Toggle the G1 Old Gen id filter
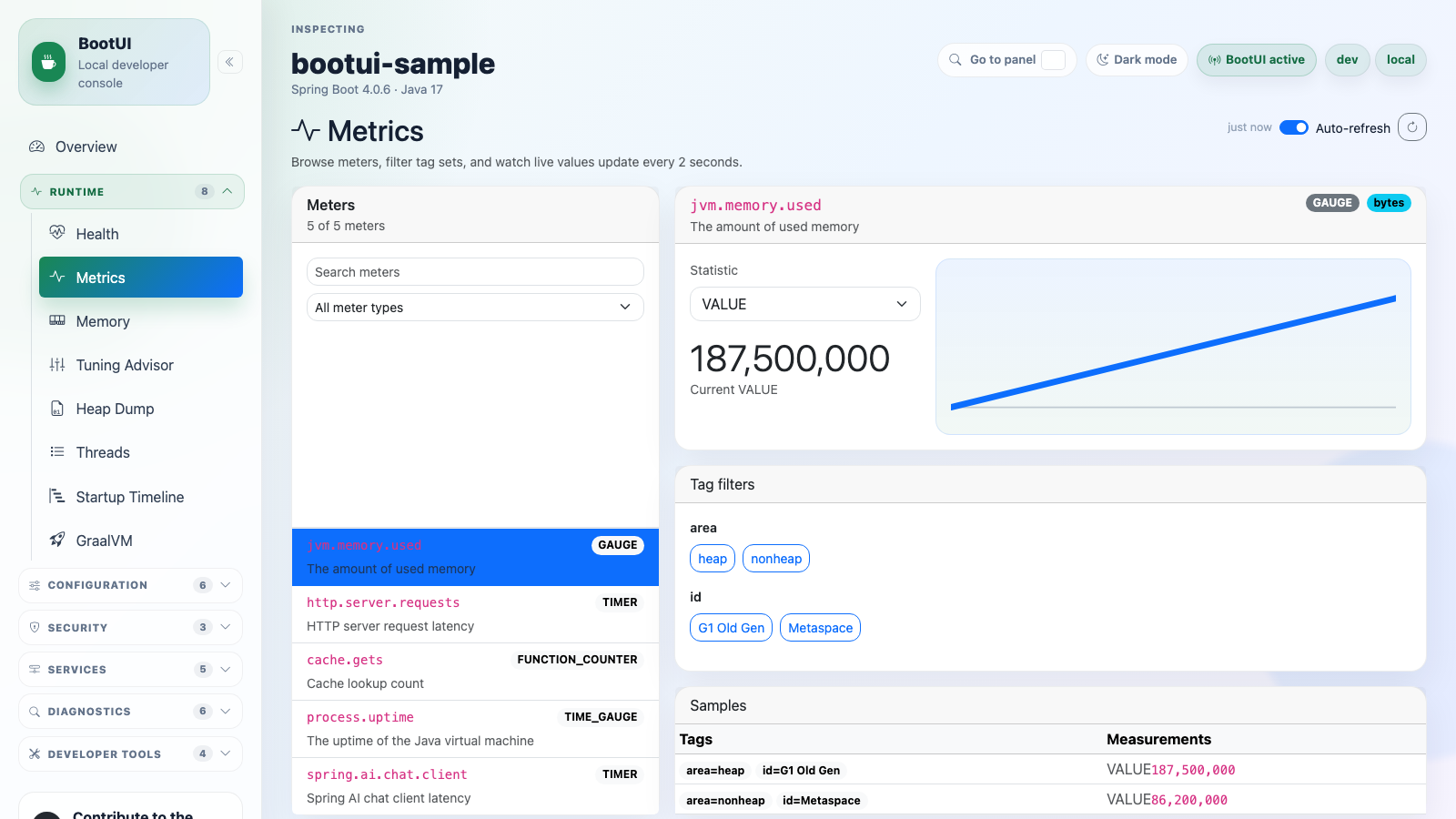1456x819 pixels. [x=731, y=628]
